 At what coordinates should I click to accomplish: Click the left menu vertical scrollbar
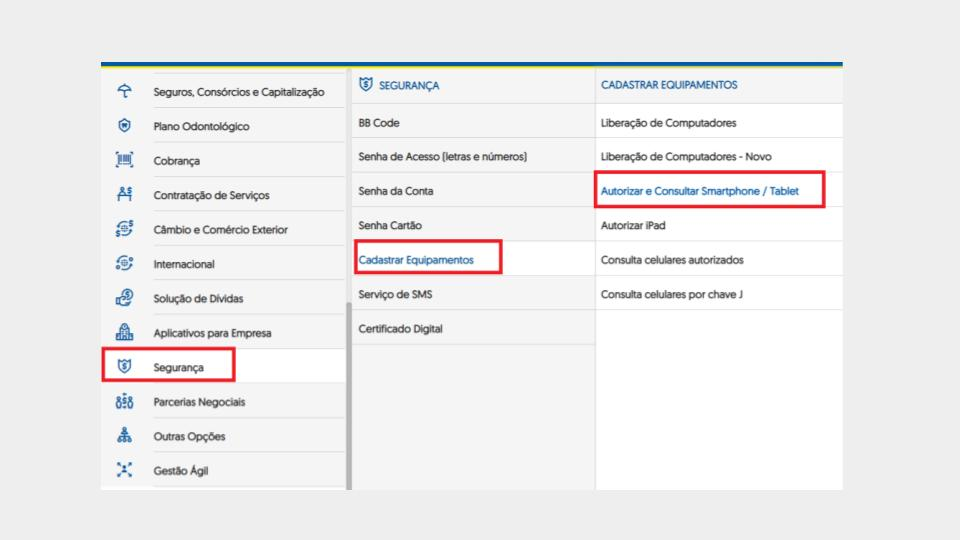tap(349, 396)
